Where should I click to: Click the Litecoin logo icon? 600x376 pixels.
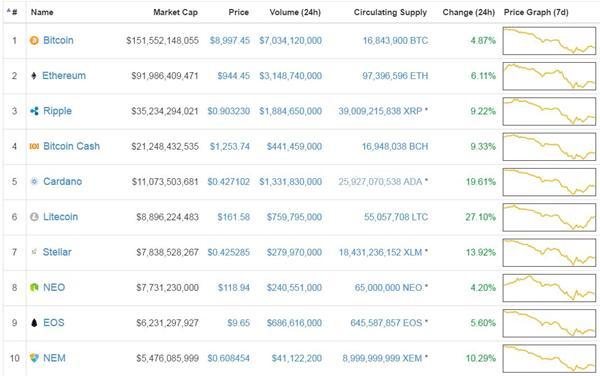(x=34, y=217)
